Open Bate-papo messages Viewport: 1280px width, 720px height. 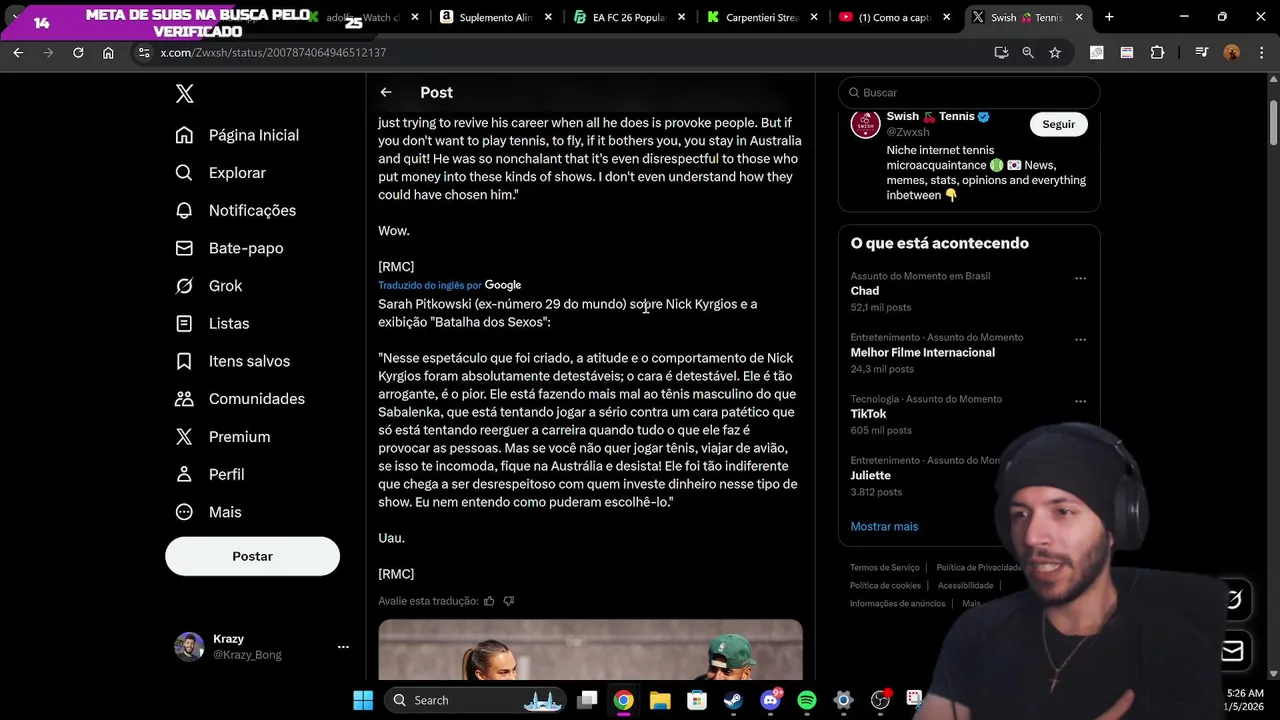[x=229, y=248]
